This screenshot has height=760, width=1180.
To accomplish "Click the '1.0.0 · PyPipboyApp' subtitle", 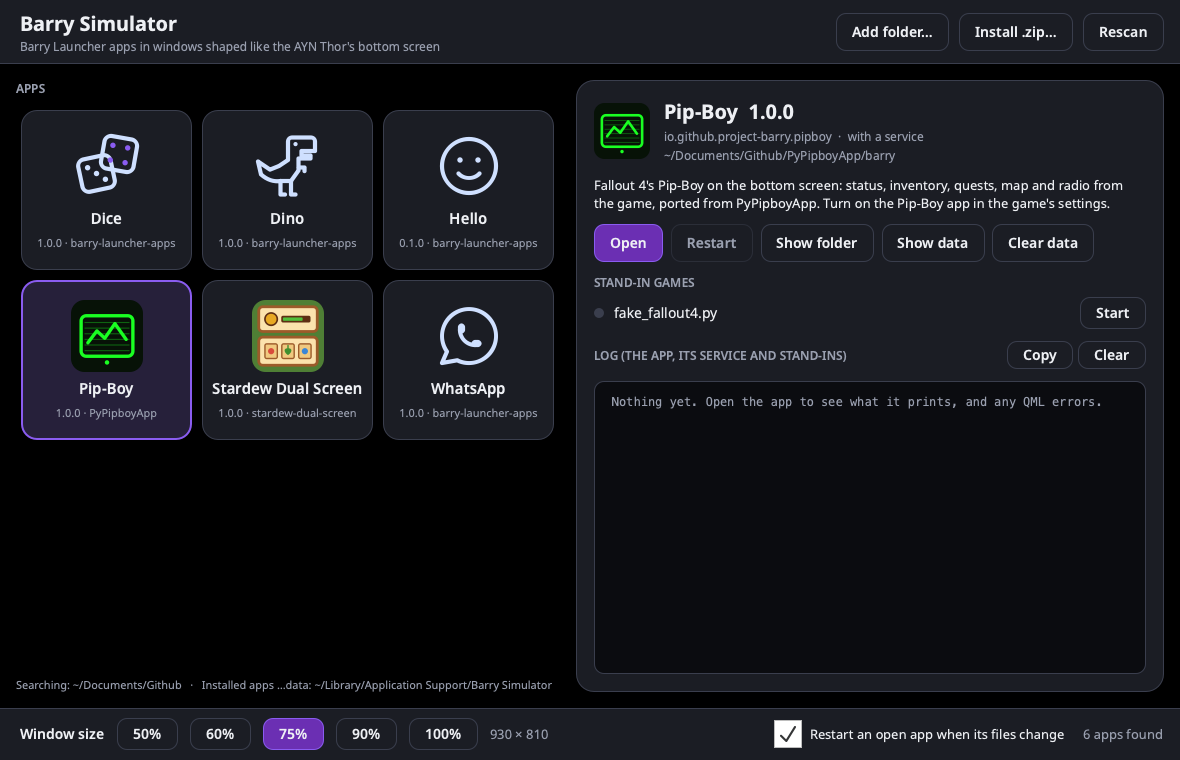I will 106,413.
